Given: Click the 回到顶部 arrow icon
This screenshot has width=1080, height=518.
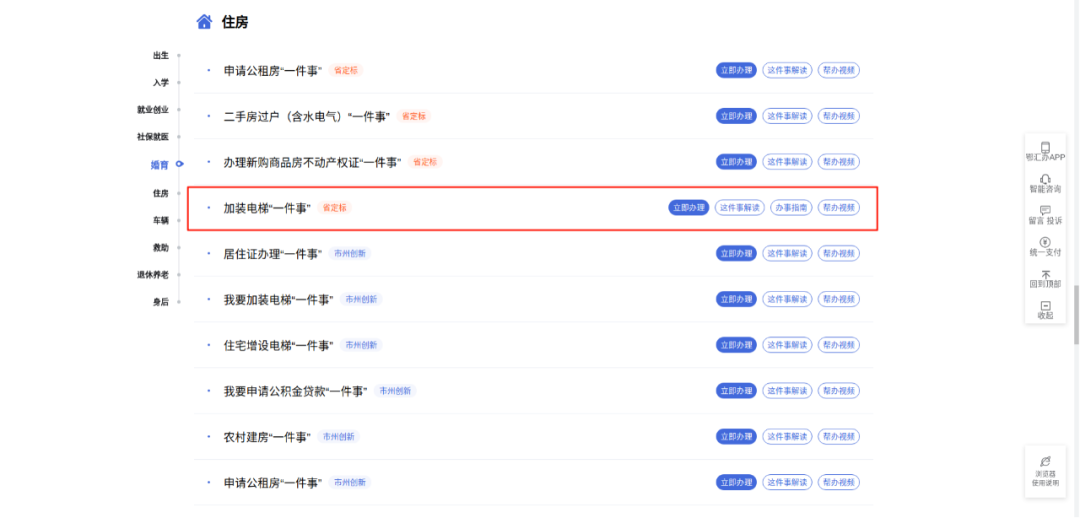Looking at the screenshot, I should (1045, 274).
